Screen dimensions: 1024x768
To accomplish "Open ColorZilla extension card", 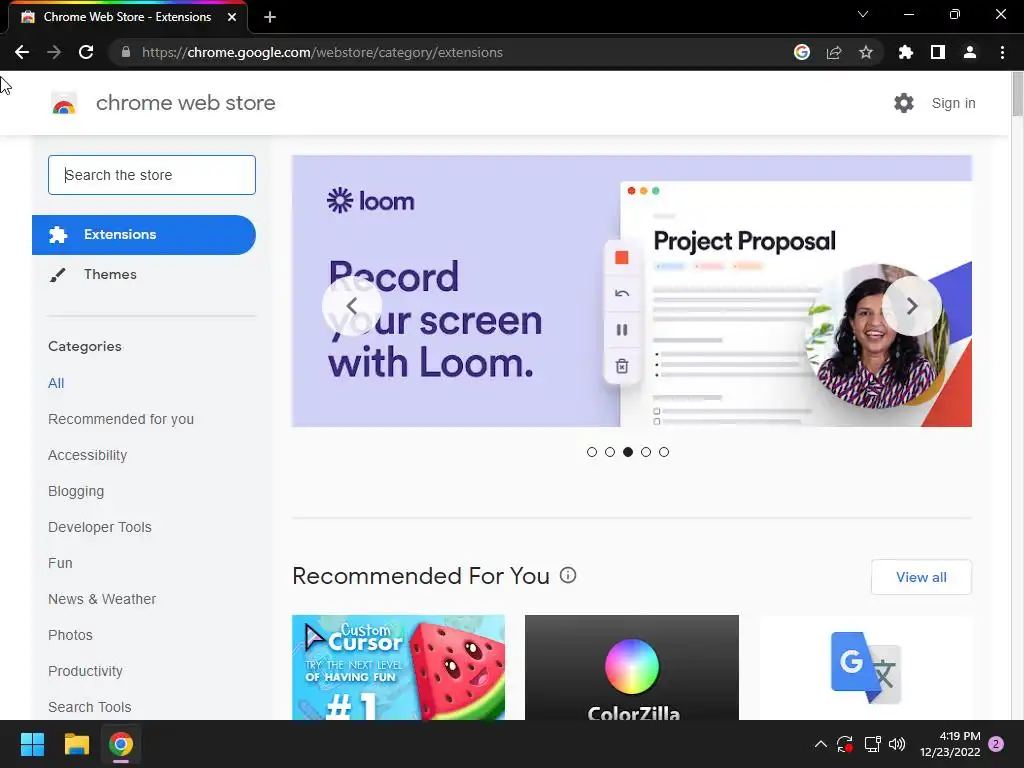I will (632, 667).
